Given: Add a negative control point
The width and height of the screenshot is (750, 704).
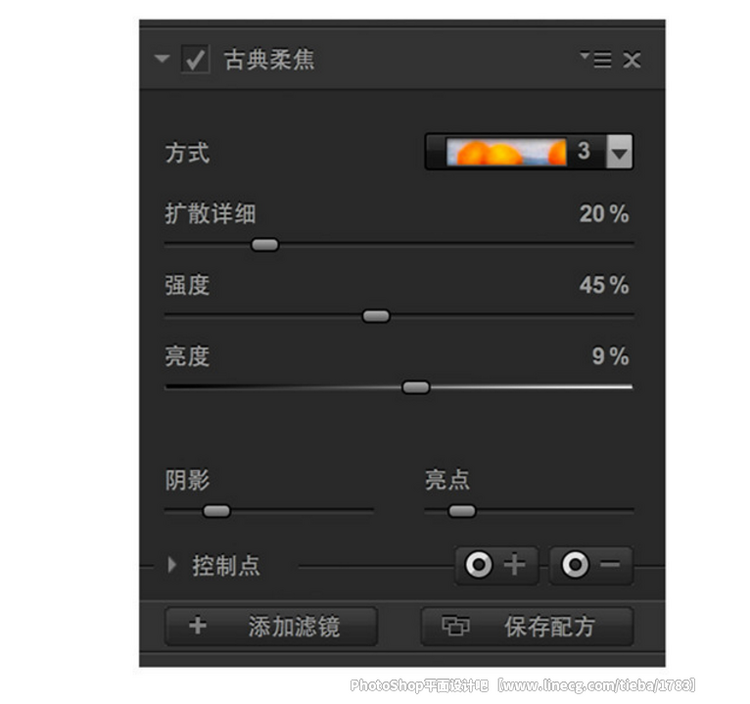Looking at the screenshot, I should point(591,565).
